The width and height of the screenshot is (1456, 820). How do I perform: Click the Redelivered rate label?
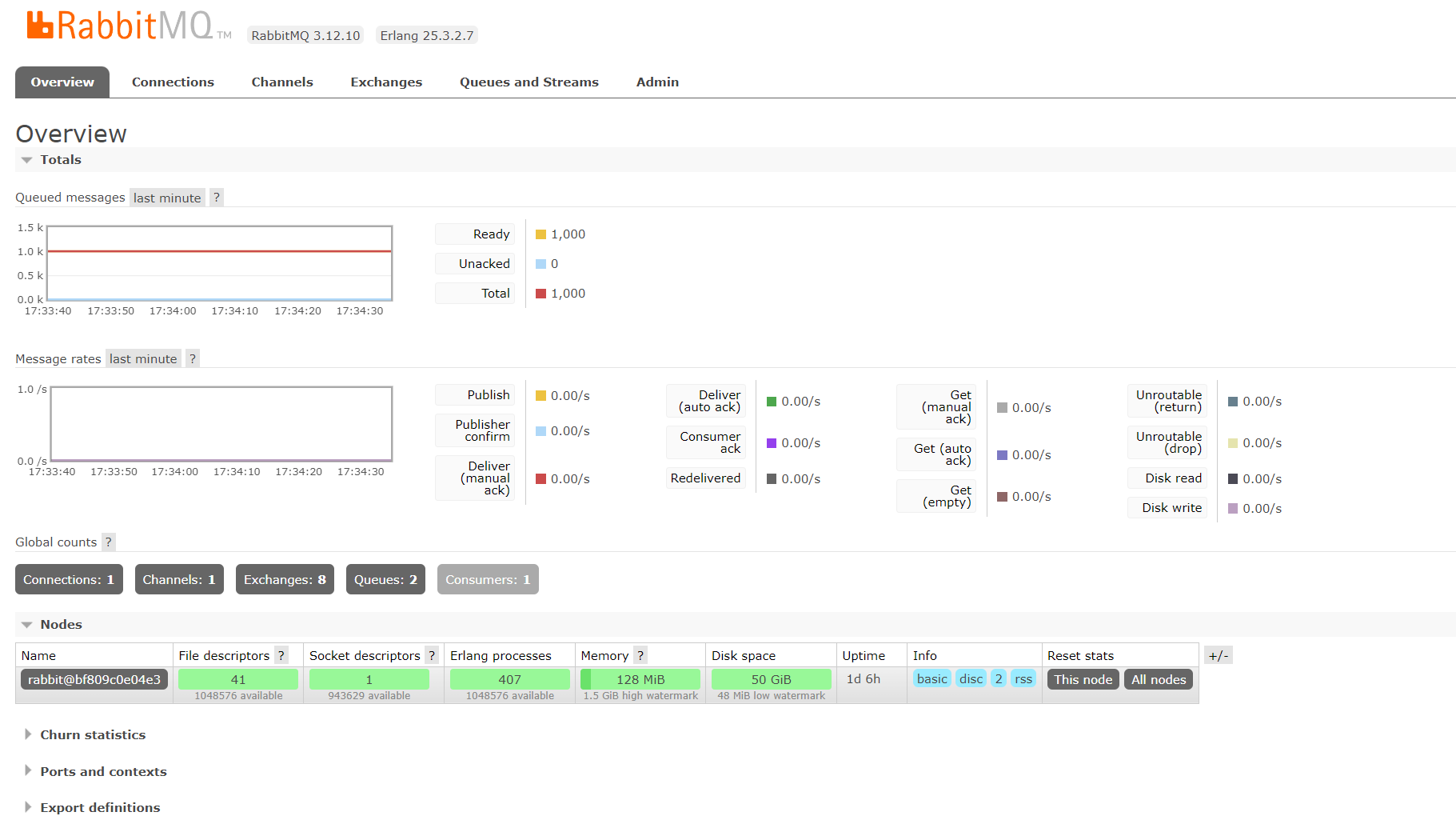[x=705, y=478]
